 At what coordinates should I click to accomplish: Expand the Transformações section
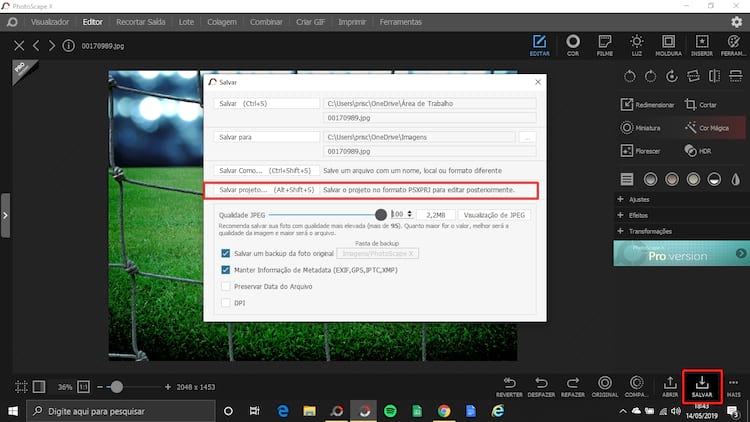(x=648, y=231)
